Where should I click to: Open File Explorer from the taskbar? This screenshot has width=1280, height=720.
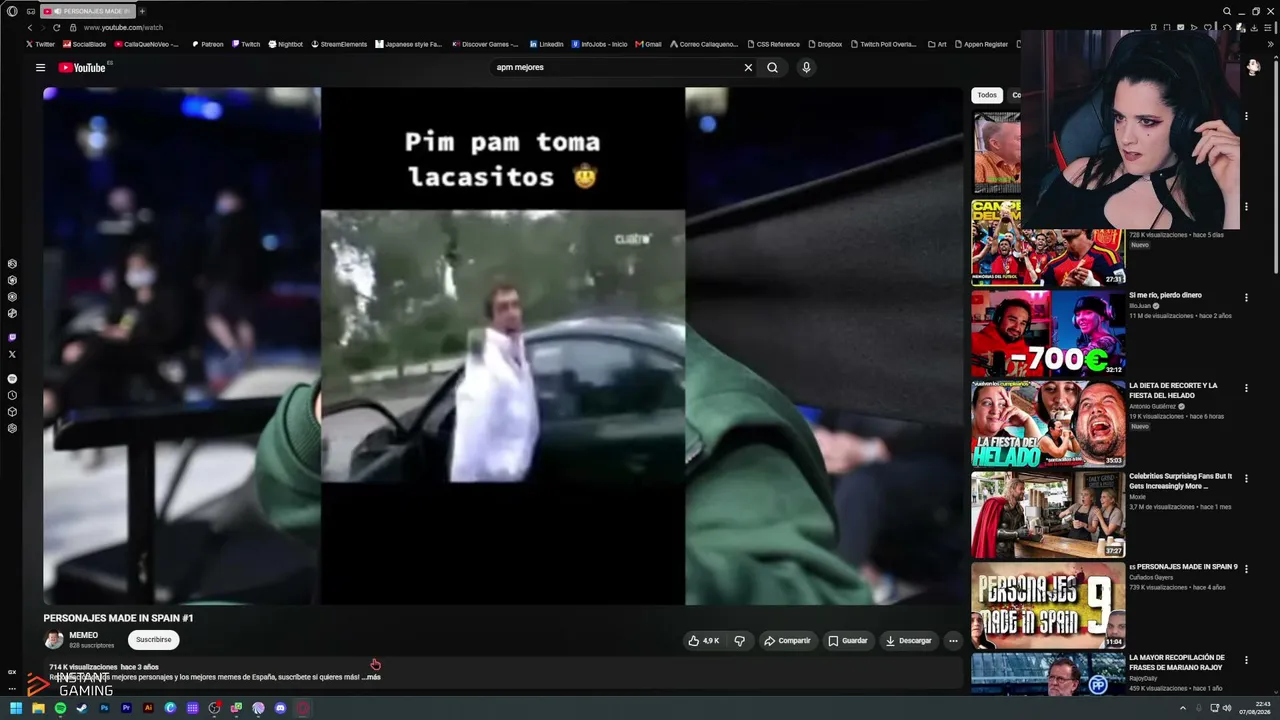(38, 708)
